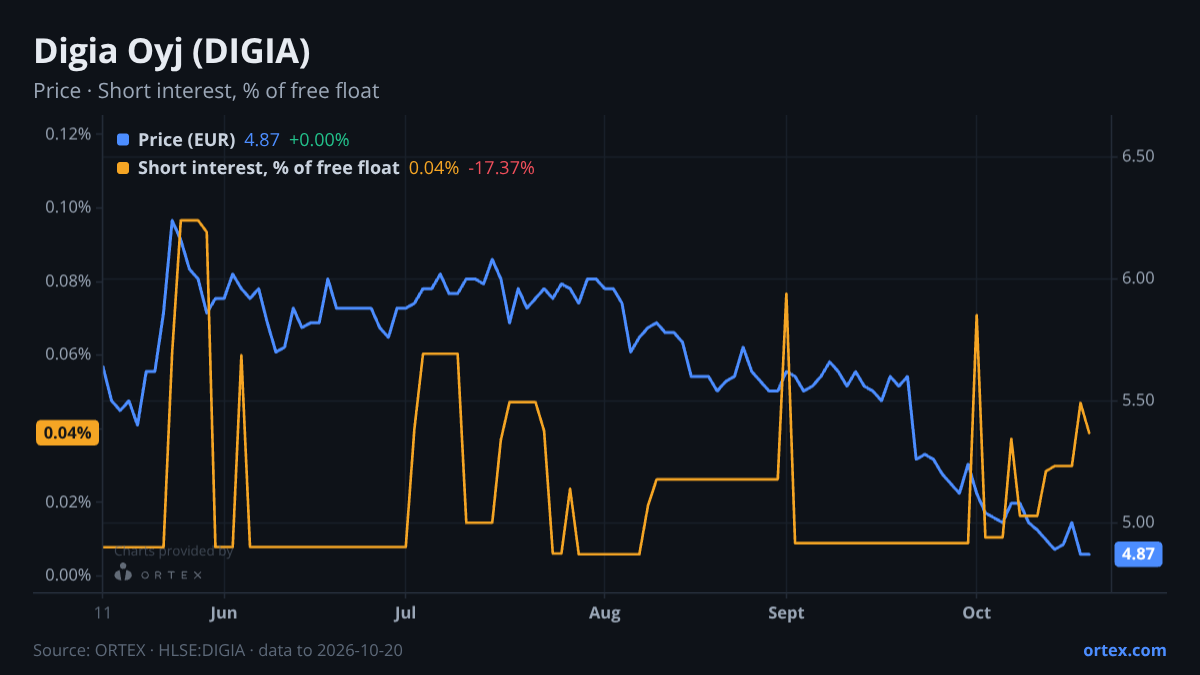Click the Aug label on time axis
Screen dimensions: 1200x675
[x=604, y=613]
